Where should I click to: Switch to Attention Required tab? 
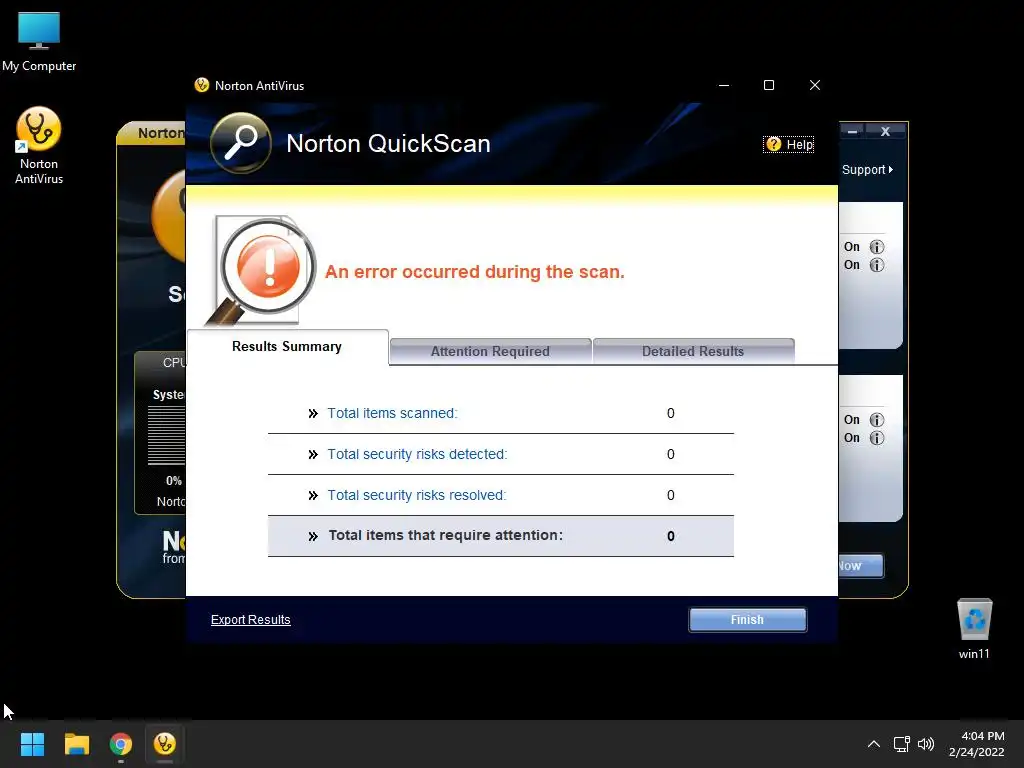490,351
